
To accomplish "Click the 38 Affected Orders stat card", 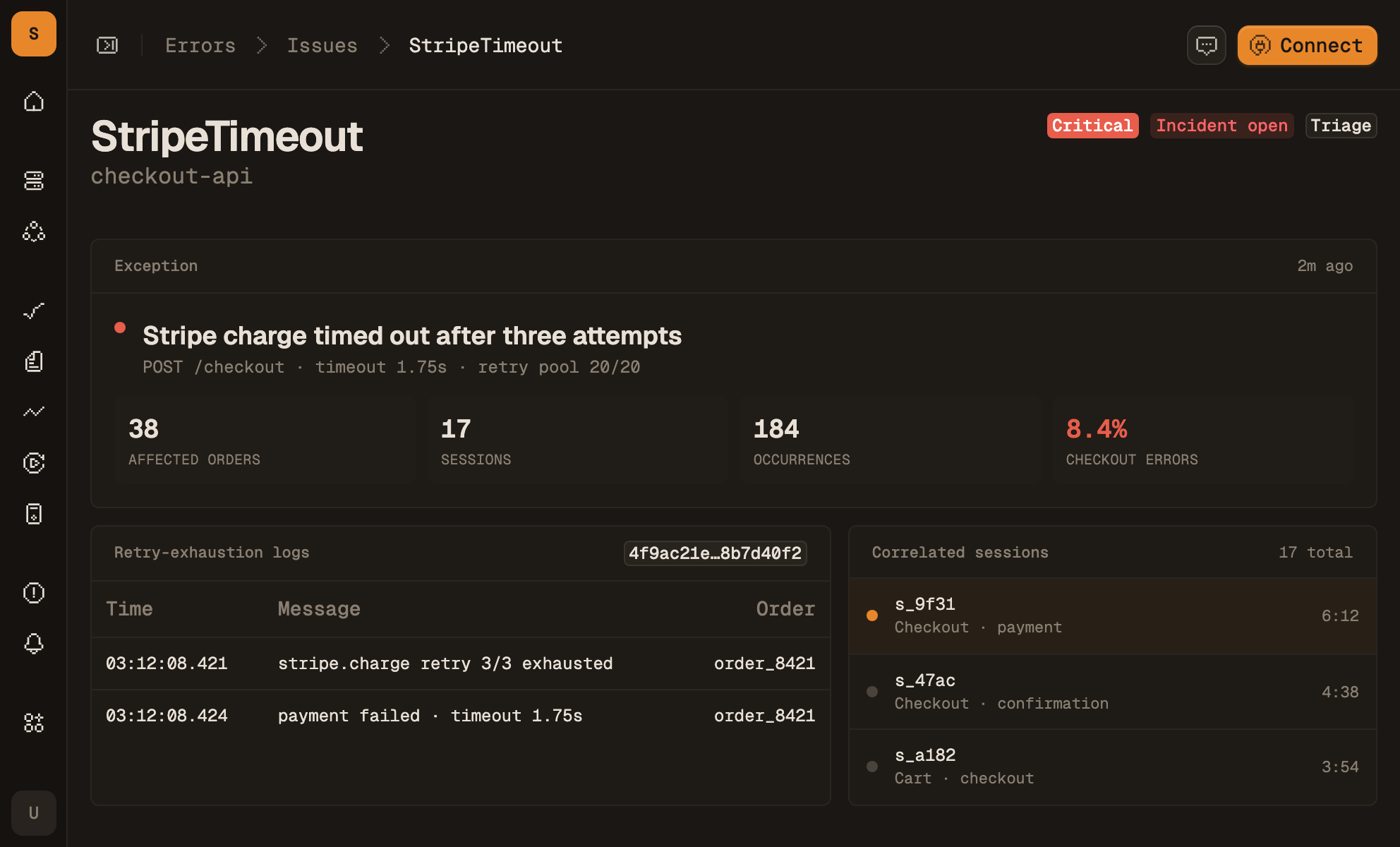I will [x=265, y=440].
